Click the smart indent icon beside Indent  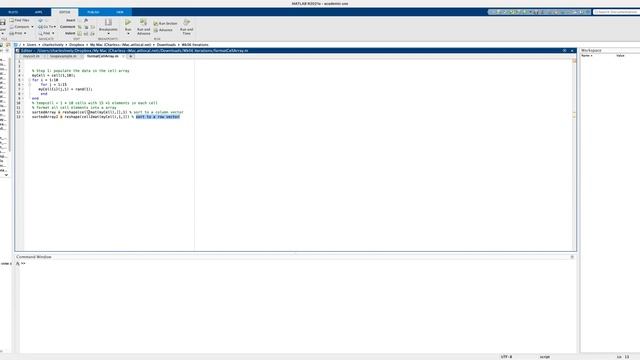click(x=80, y=33)
